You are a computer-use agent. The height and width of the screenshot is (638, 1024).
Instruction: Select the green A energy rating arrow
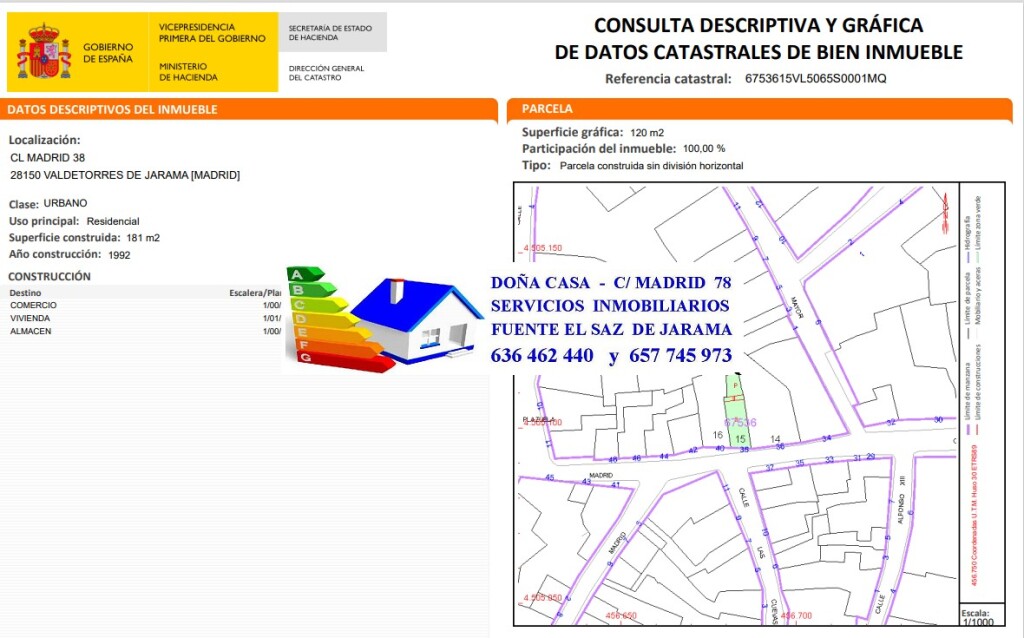coord(305,274)
